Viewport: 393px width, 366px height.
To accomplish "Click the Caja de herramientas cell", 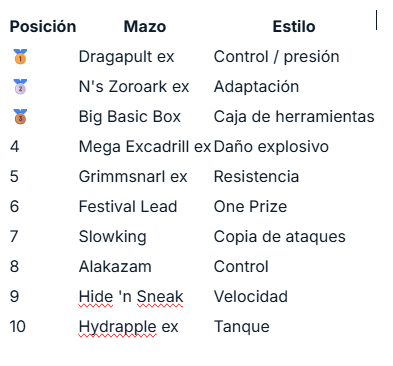I will [x=294, y=117].
